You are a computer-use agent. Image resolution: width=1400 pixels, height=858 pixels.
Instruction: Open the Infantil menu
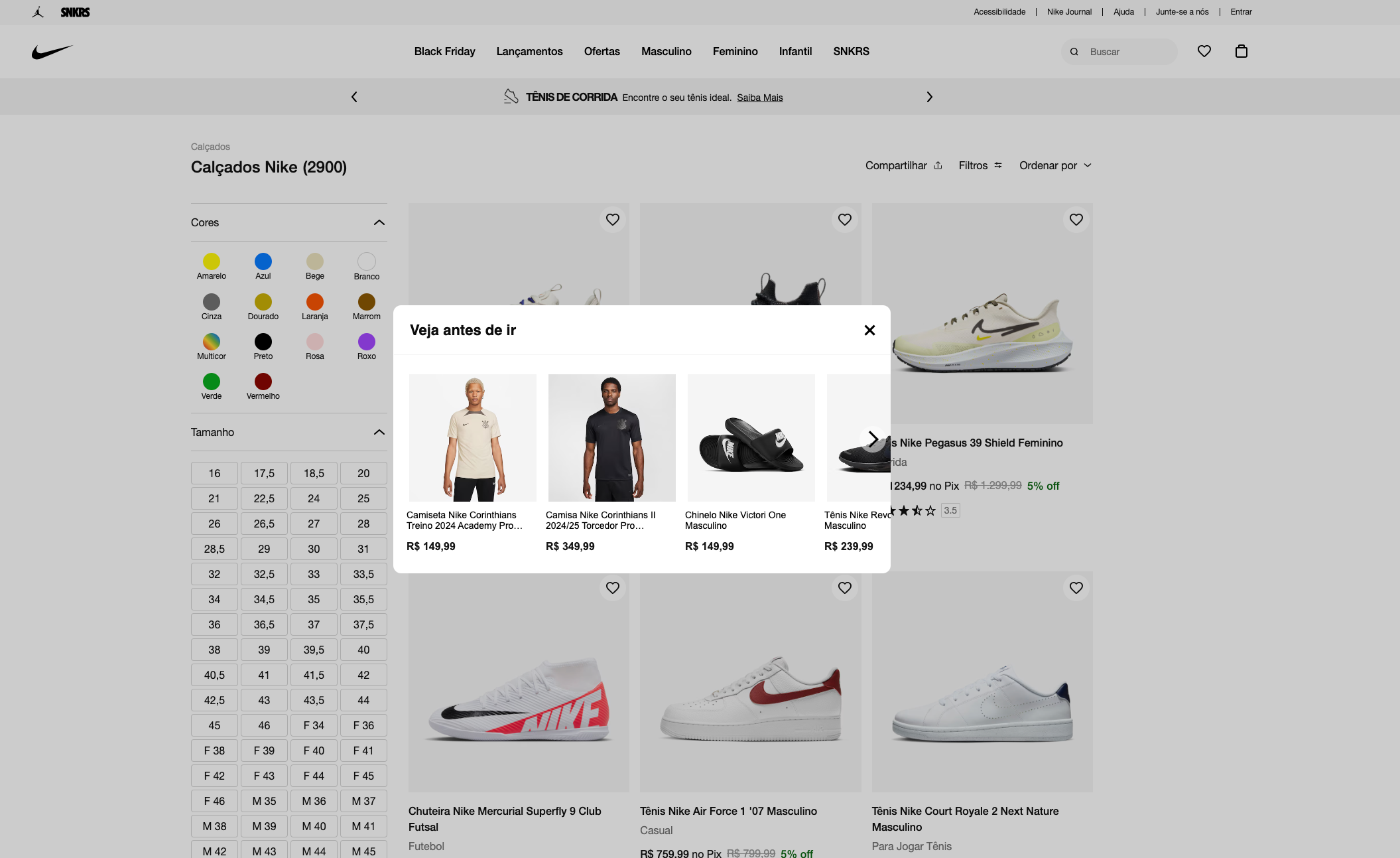click(x=795, y=51)
